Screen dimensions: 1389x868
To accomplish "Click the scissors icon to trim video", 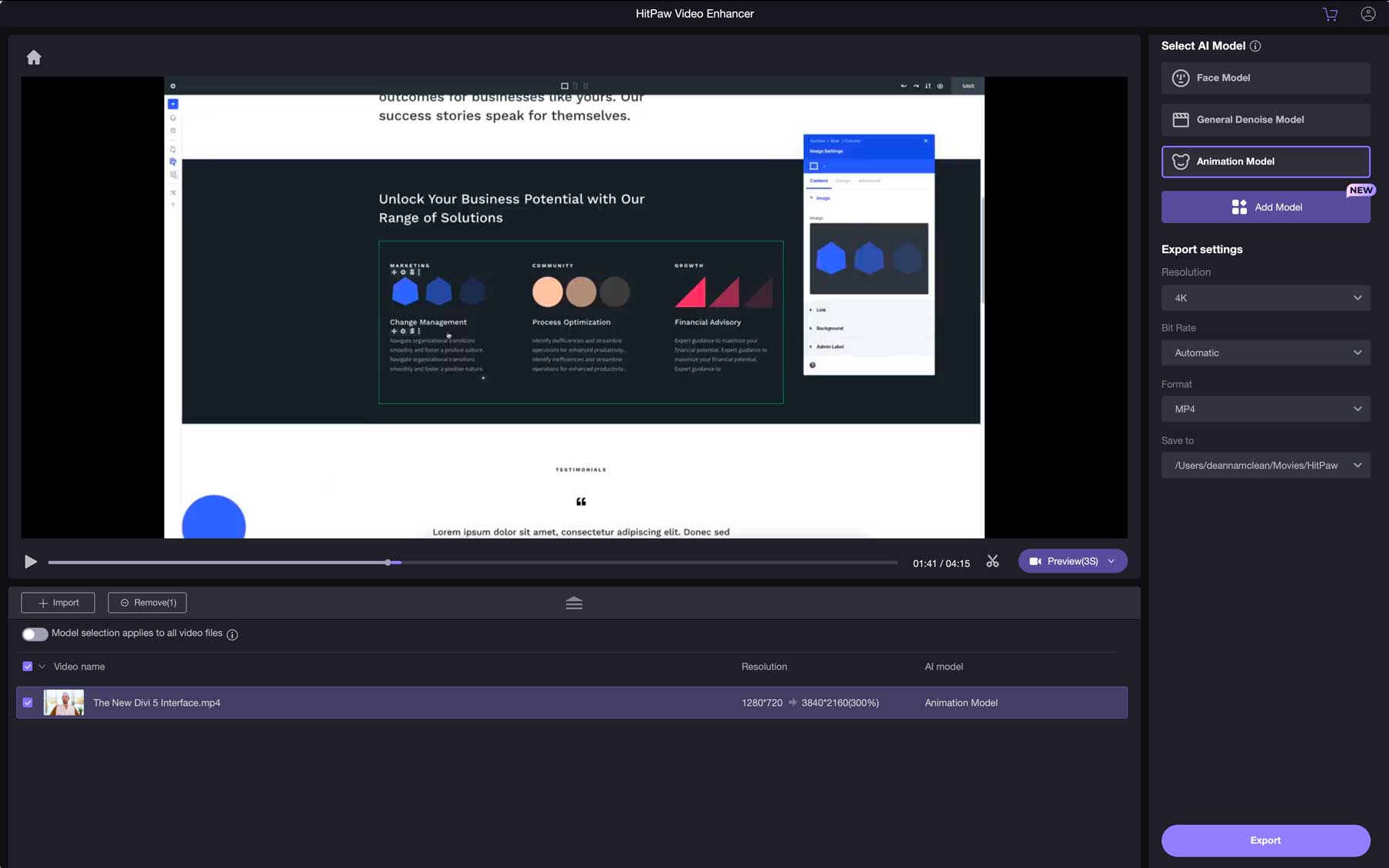I will (x=992, y=561).
